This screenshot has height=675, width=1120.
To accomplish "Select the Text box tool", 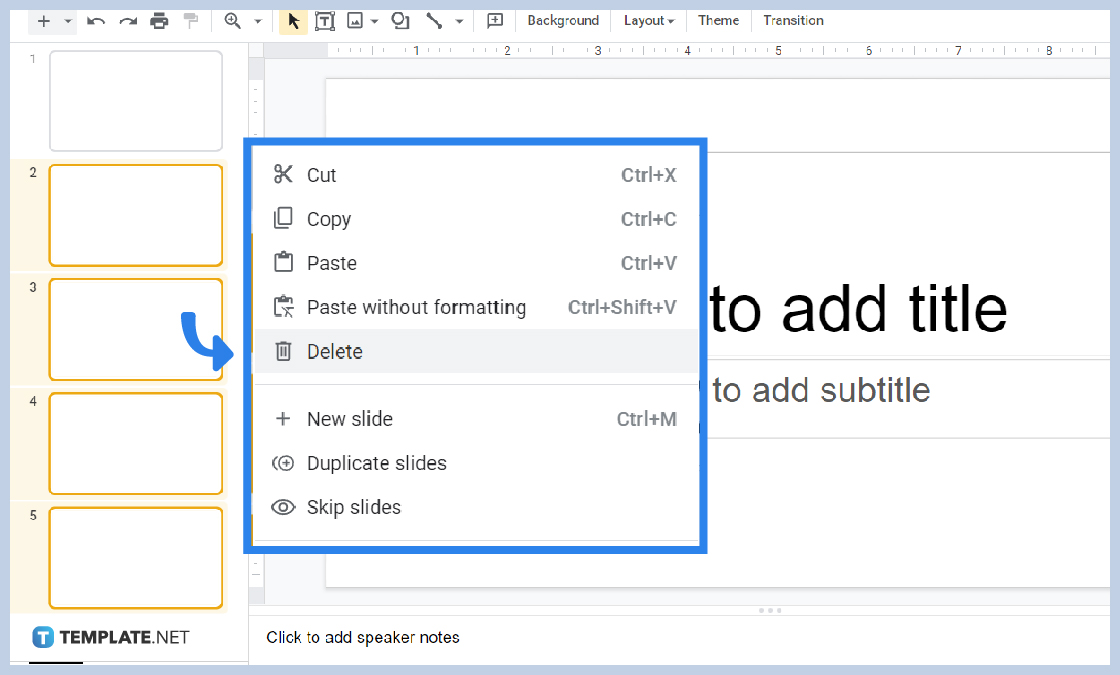I will 325,20.
